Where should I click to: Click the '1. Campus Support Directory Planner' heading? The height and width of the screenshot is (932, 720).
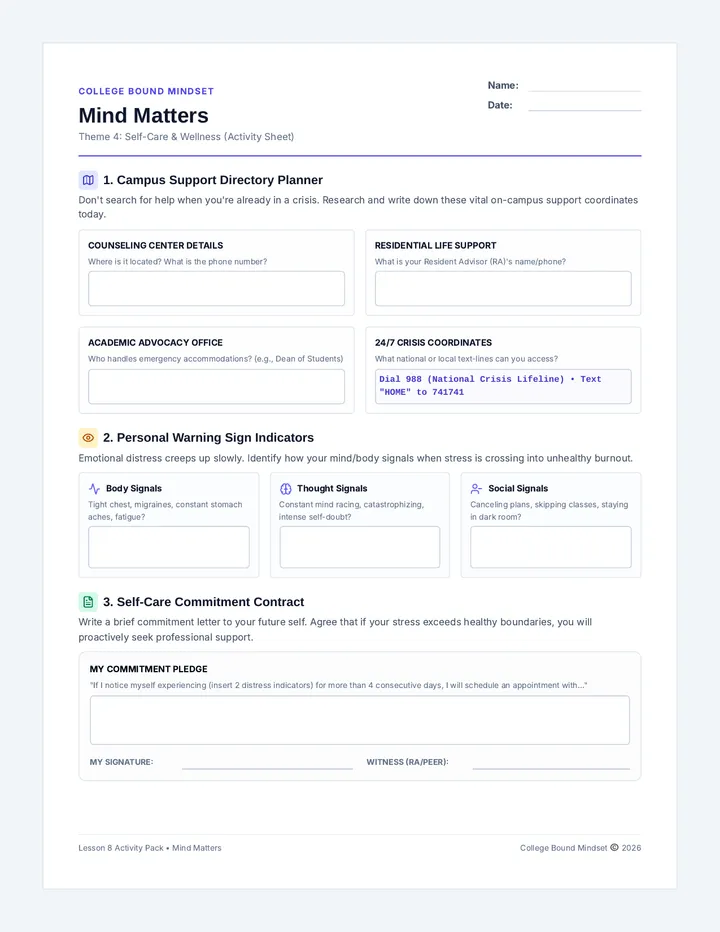(x=213, y=180)
